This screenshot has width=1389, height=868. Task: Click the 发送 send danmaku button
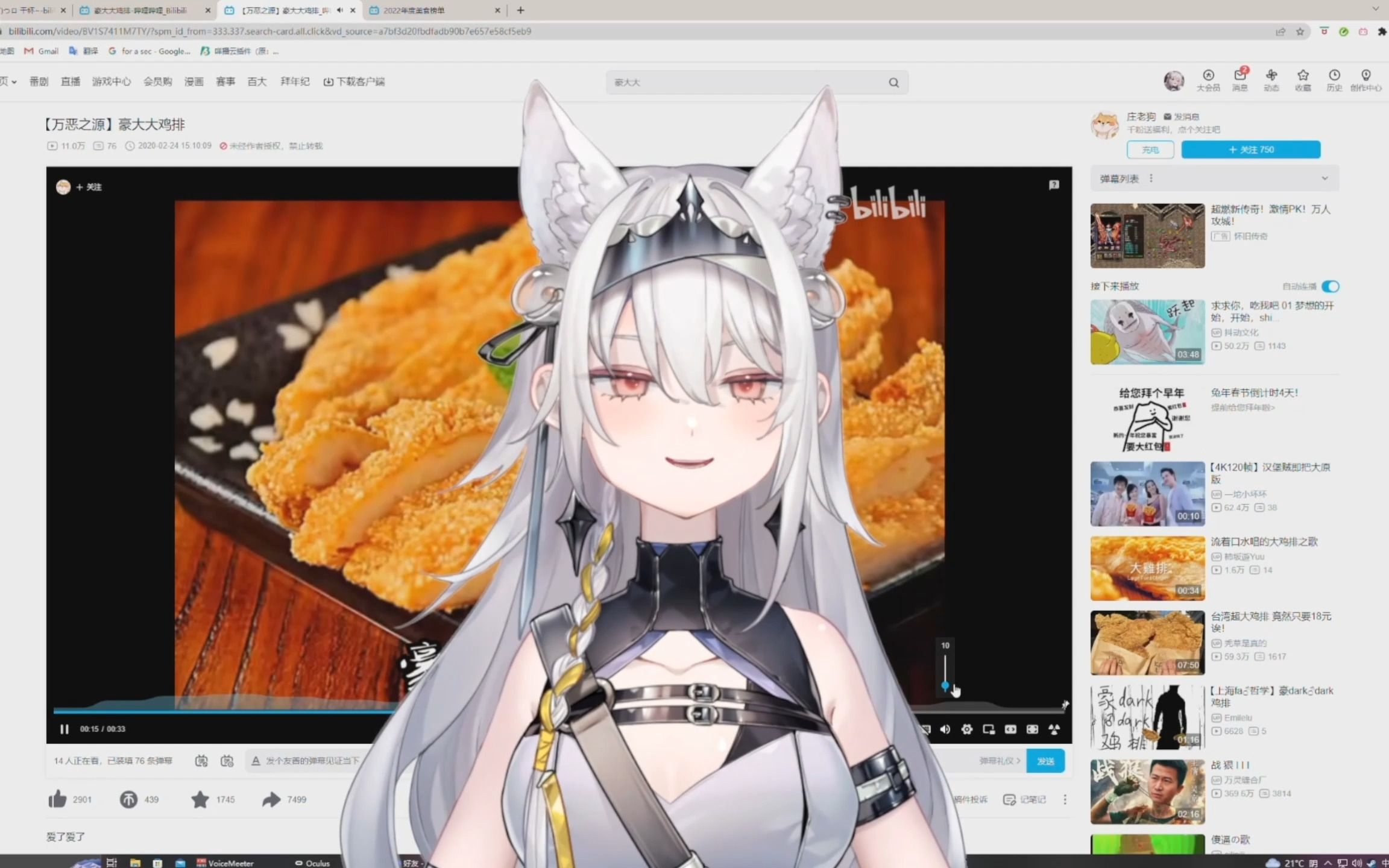(1045, 761)
